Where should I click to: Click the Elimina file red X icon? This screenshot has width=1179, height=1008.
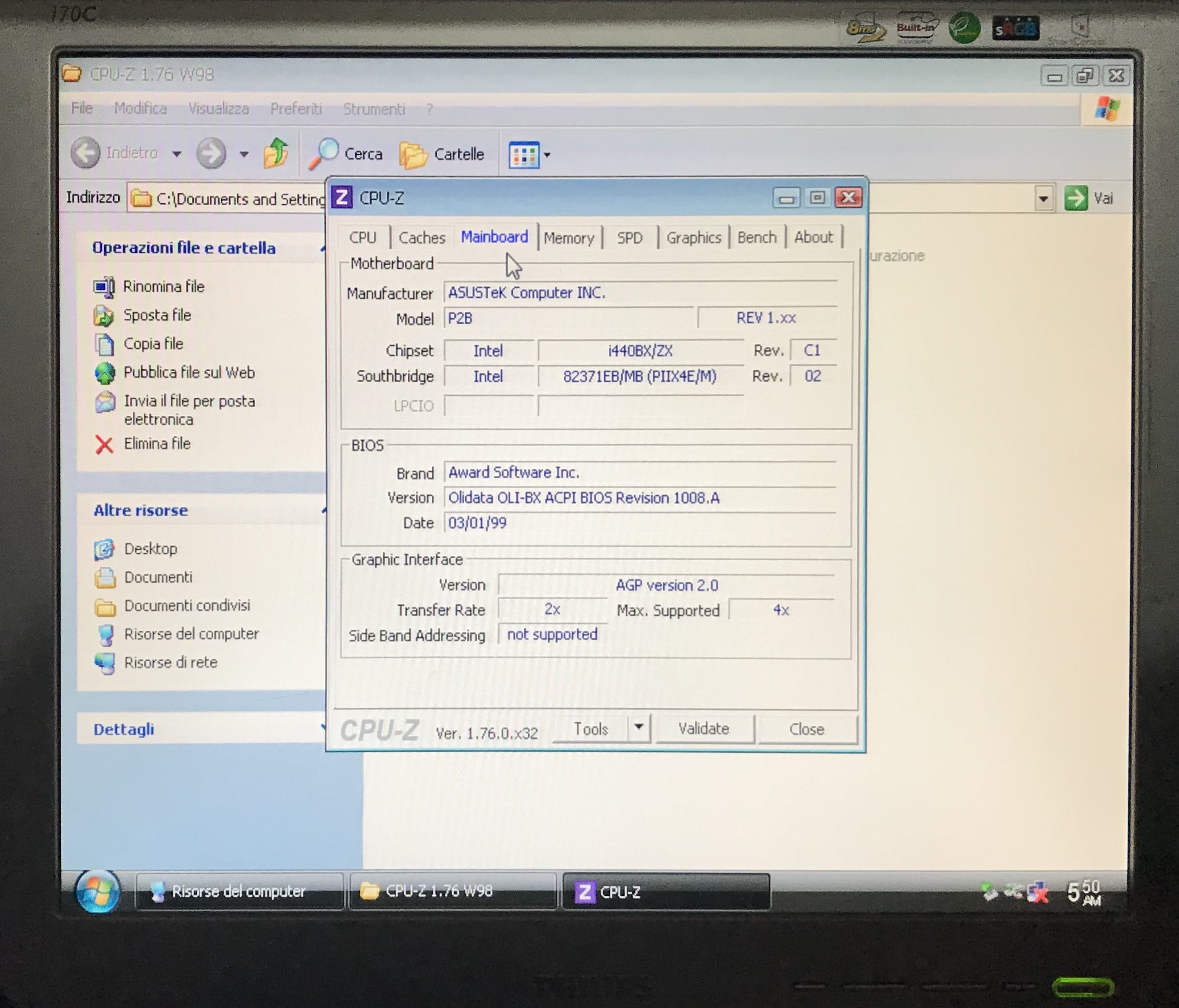coord(104,444)
